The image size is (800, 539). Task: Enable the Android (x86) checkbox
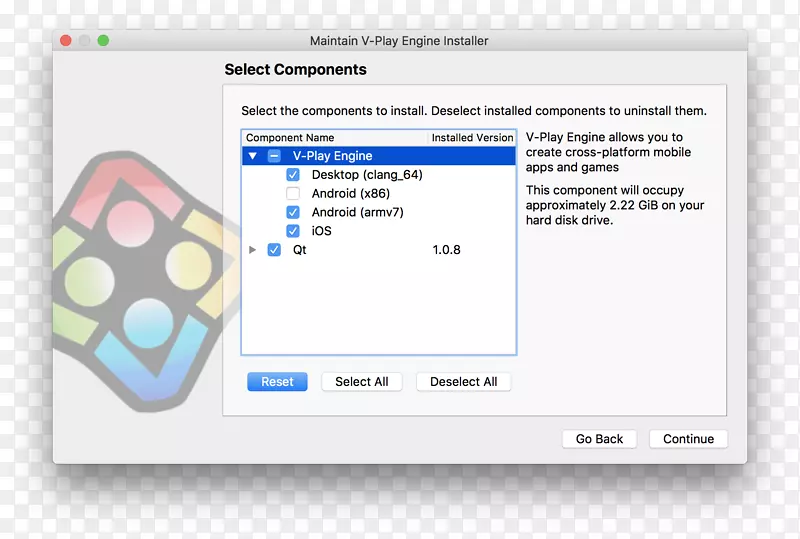click(x=293, y=194)
